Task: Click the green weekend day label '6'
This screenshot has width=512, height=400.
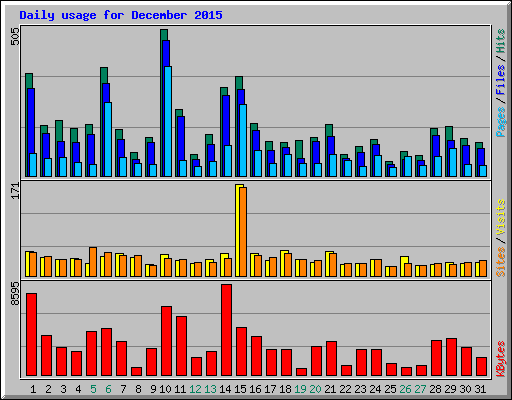Action: click(x=108, y=389)
